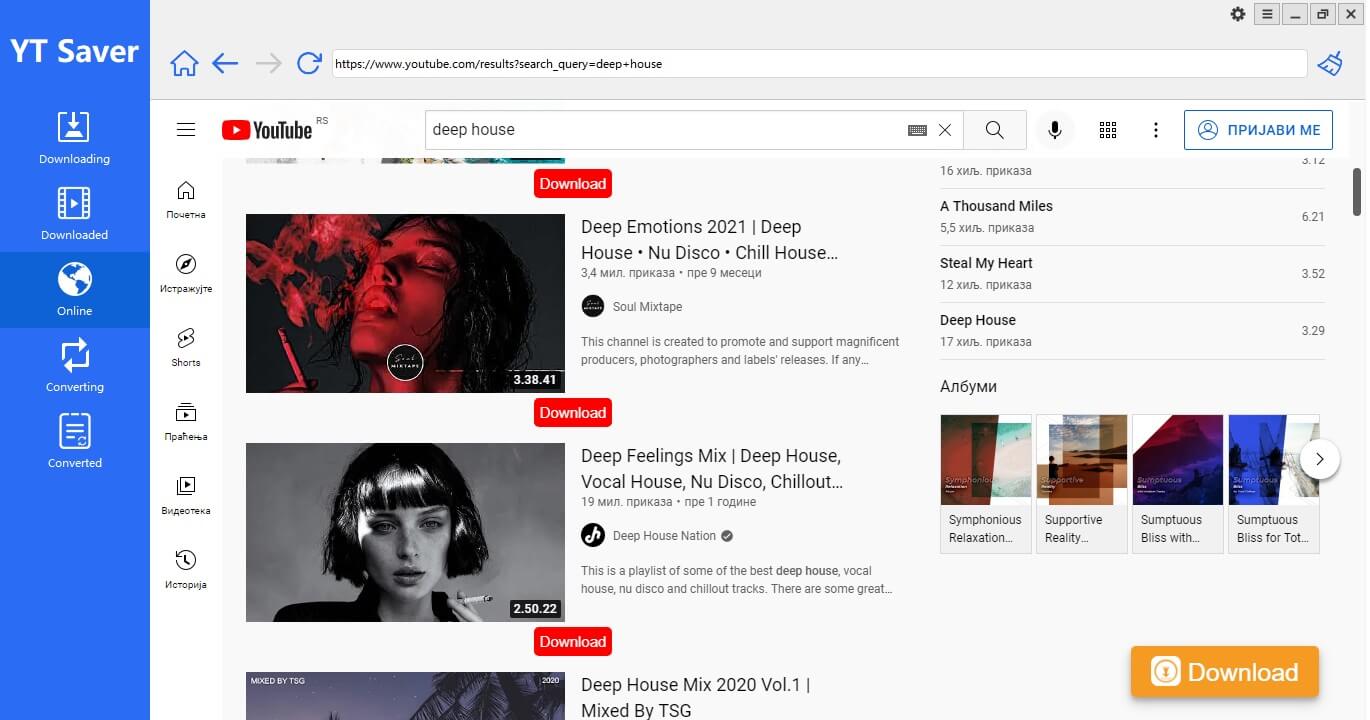The height and width of the screenshot is (720, 1370).
Task: Show next albums with carousel arrow
Action: 1320,459
